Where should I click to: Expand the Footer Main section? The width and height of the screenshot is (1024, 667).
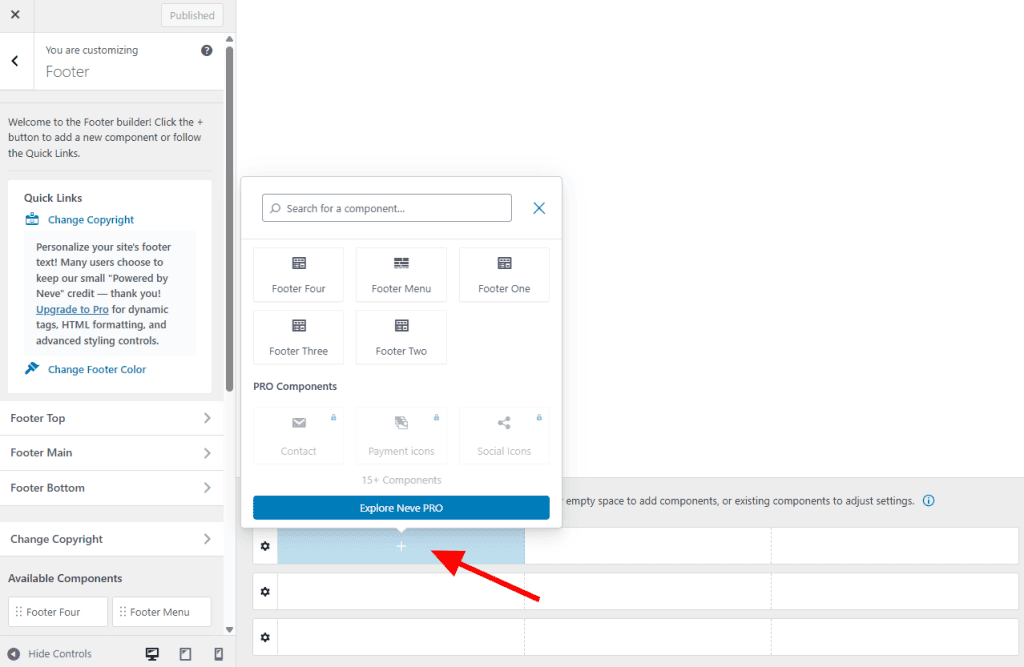click(112, 453)
